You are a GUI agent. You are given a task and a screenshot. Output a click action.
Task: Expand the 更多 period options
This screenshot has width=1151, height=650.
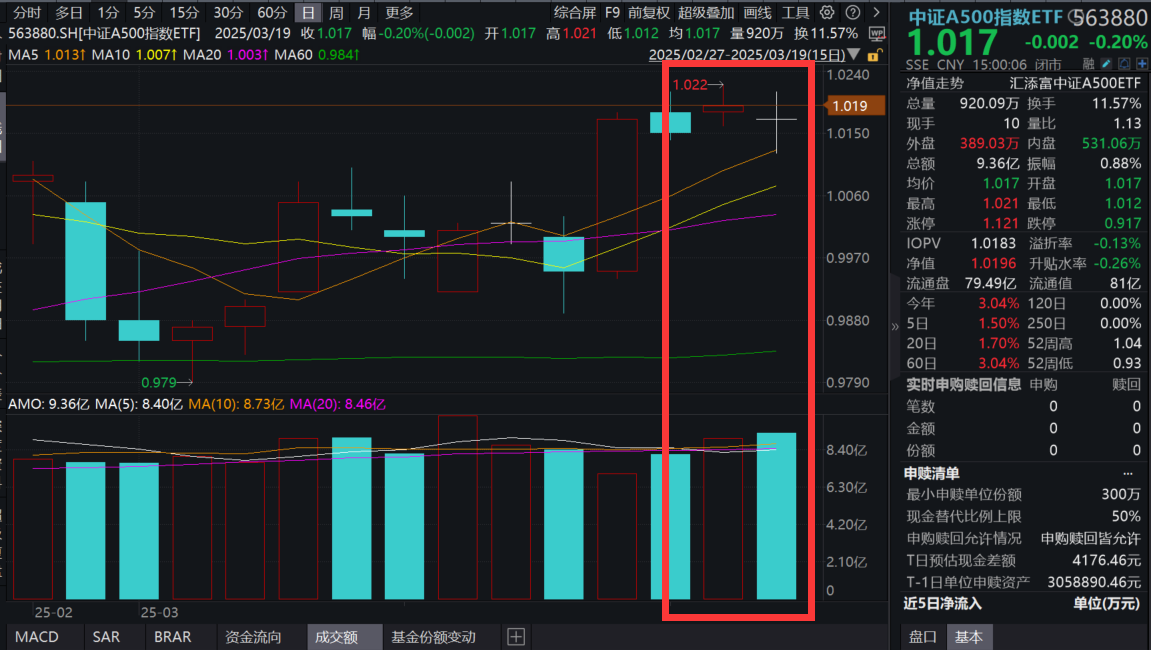coord(397,13)
